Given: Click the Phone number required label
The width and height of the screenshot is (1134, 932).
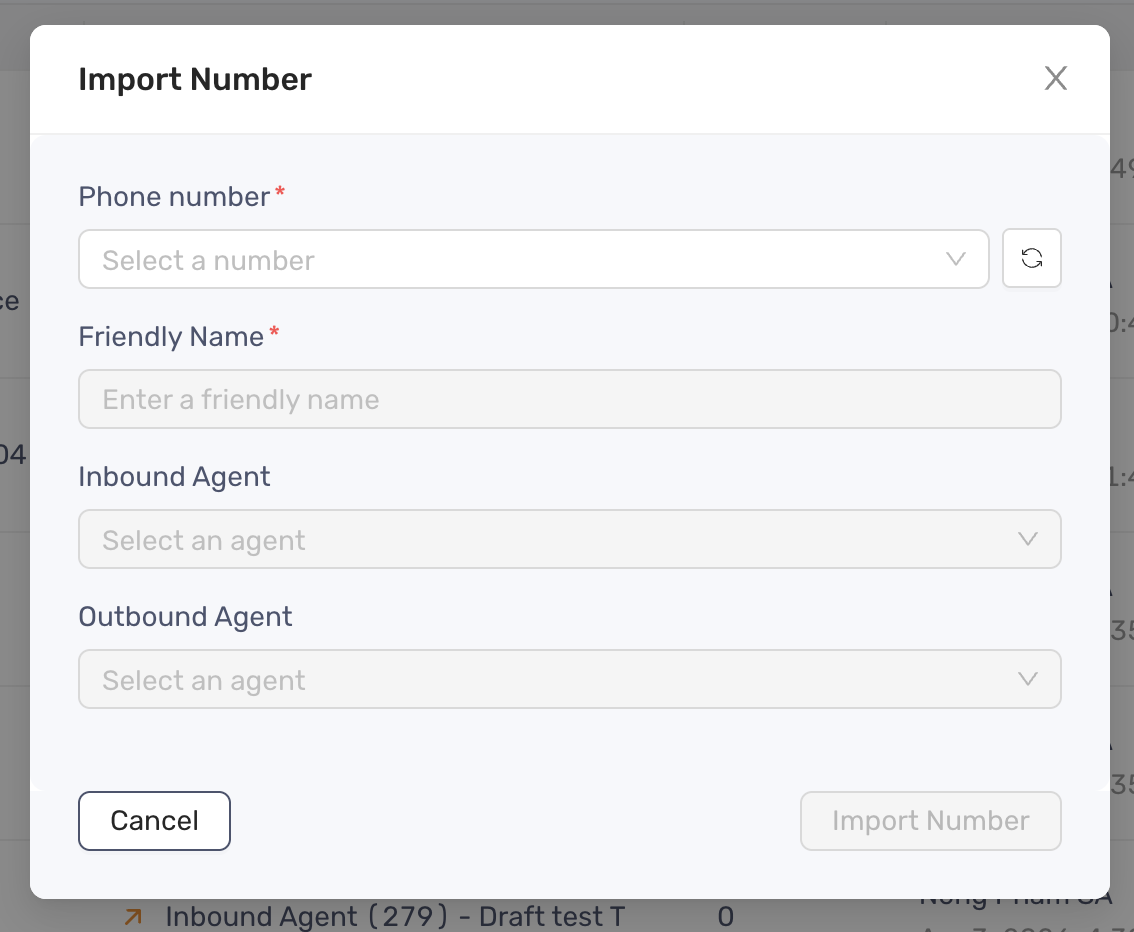Looking at the screenshot, I should (173, 197).
